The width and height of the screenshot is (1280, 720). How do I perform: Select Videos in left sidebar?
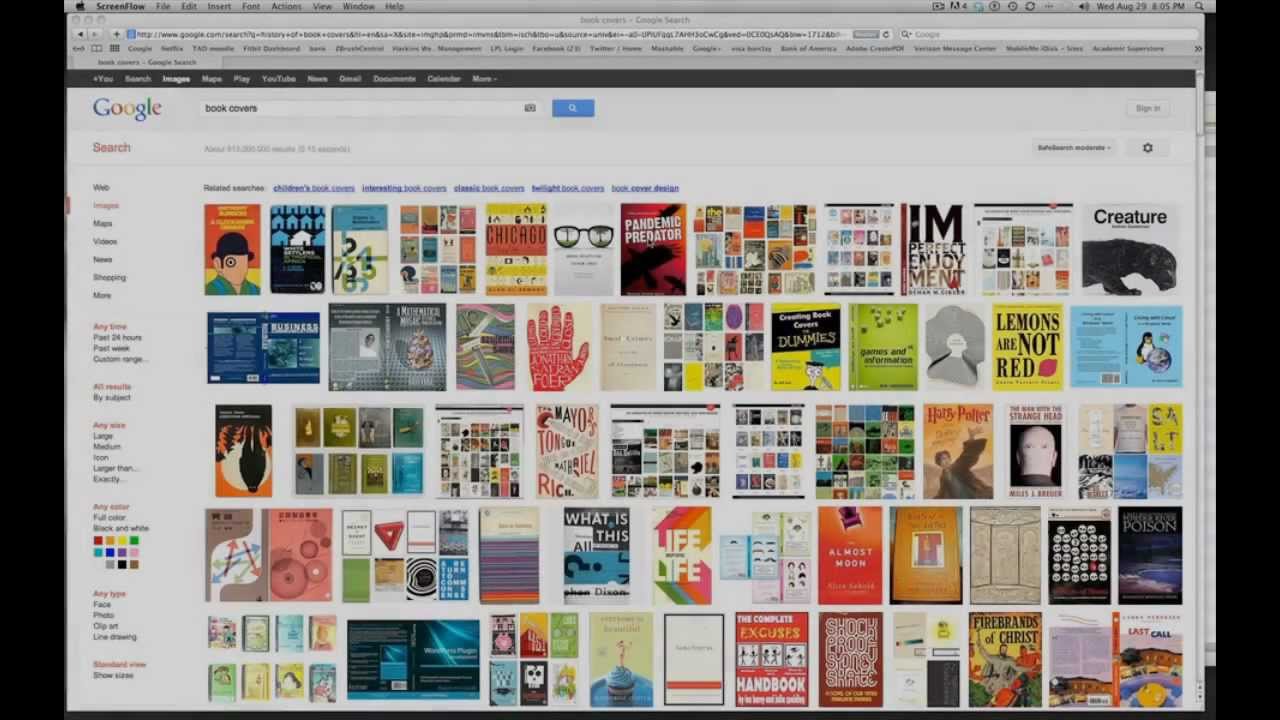click(105, 242)
